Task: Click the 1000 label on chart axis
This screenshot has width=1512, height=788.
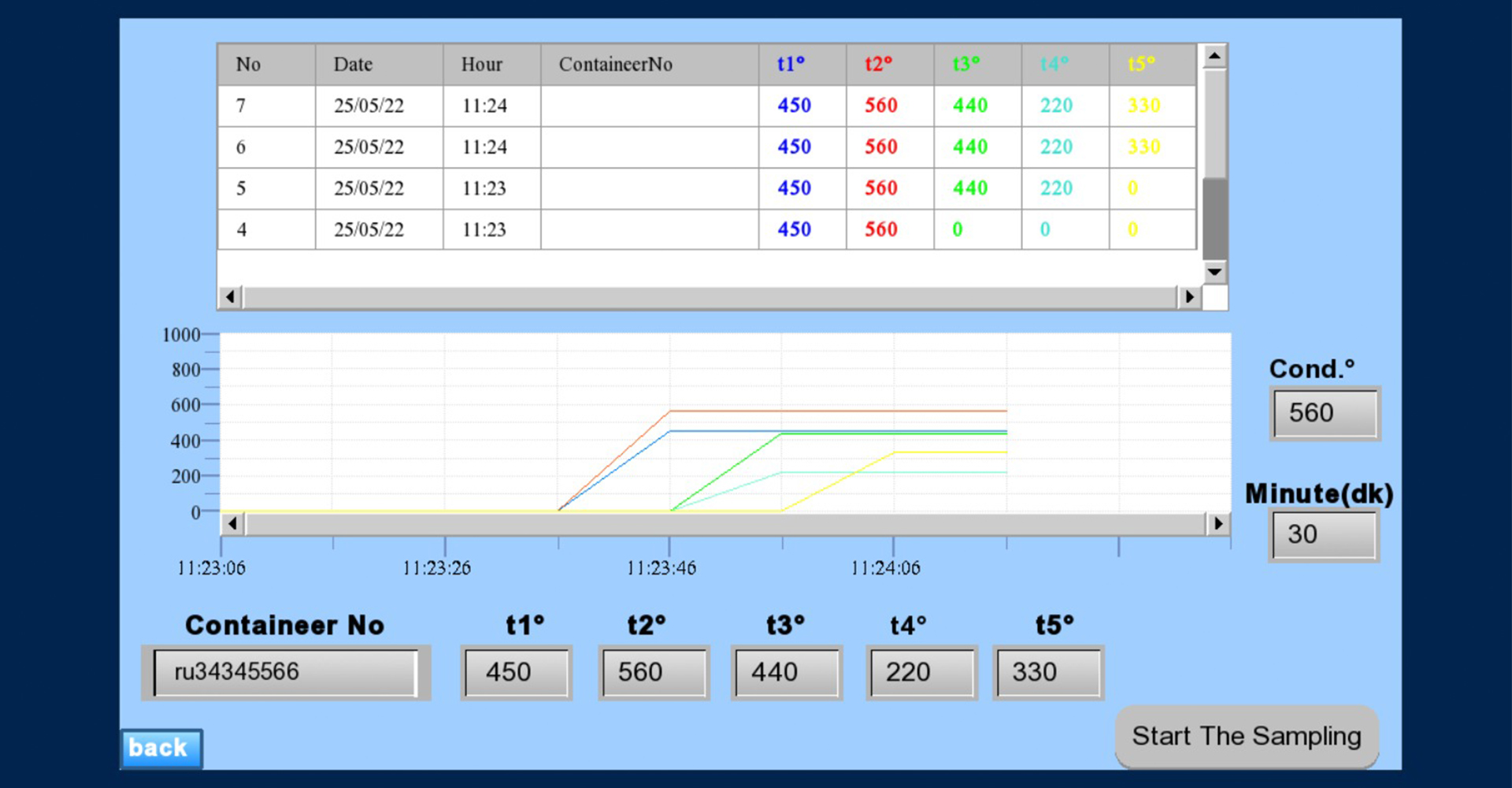Action: [181, 335]
